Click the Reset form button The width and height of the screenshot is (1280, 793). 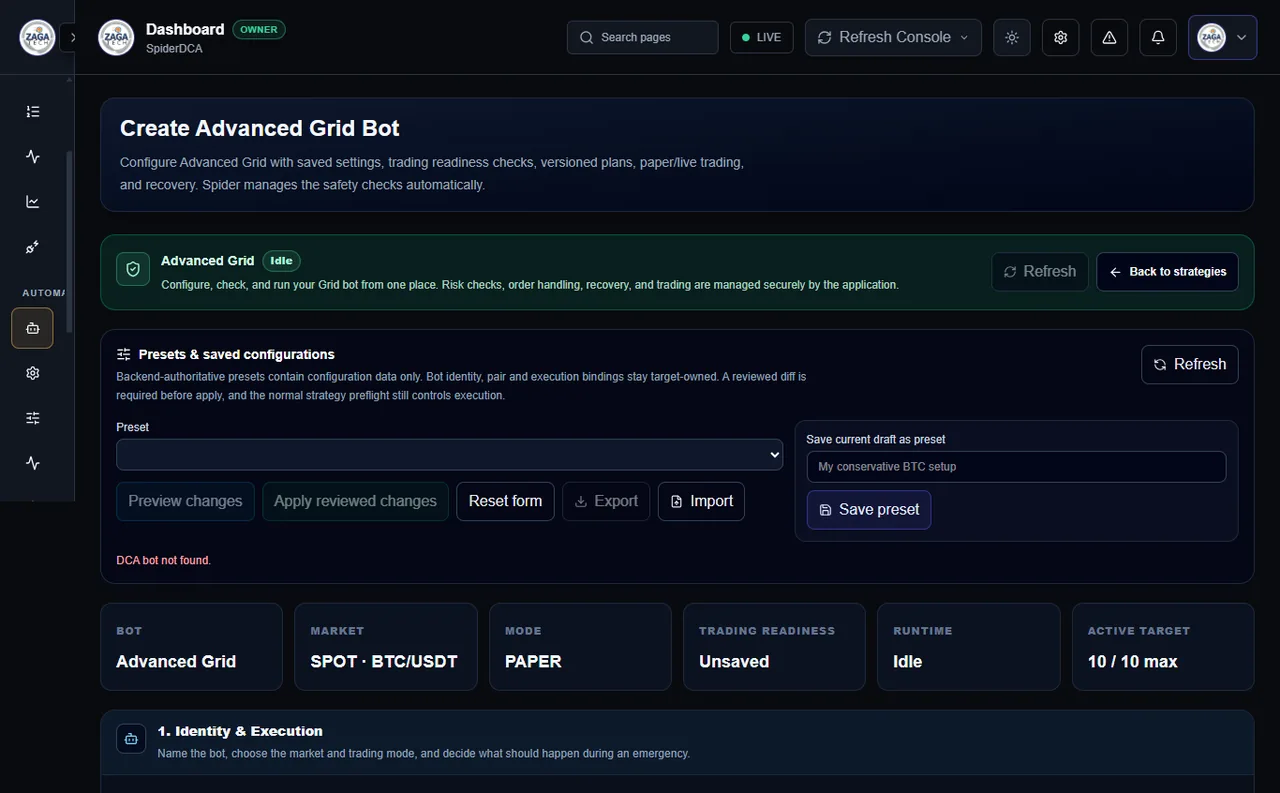tap(505, 501)
